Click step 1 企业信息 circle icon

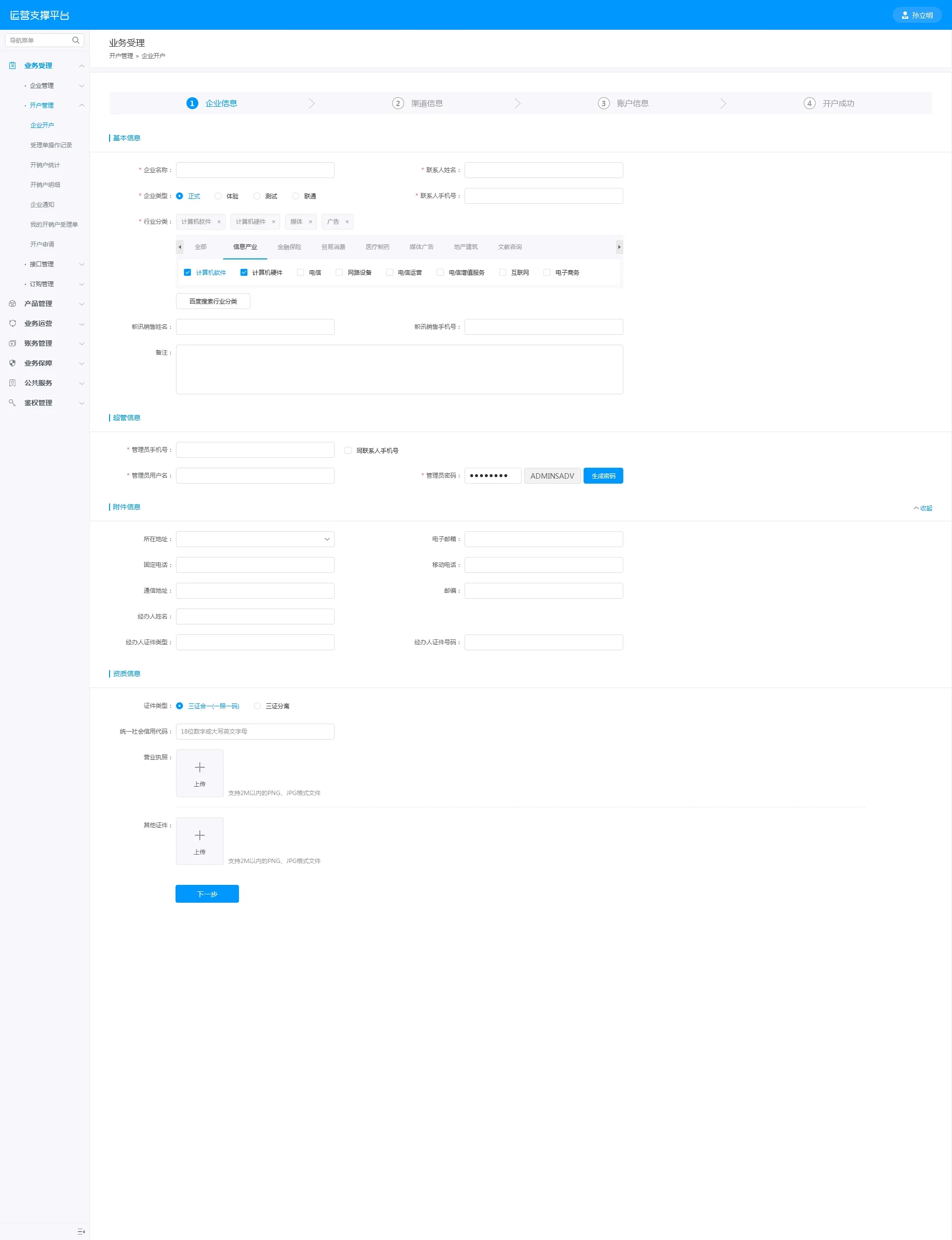(192, 103)
